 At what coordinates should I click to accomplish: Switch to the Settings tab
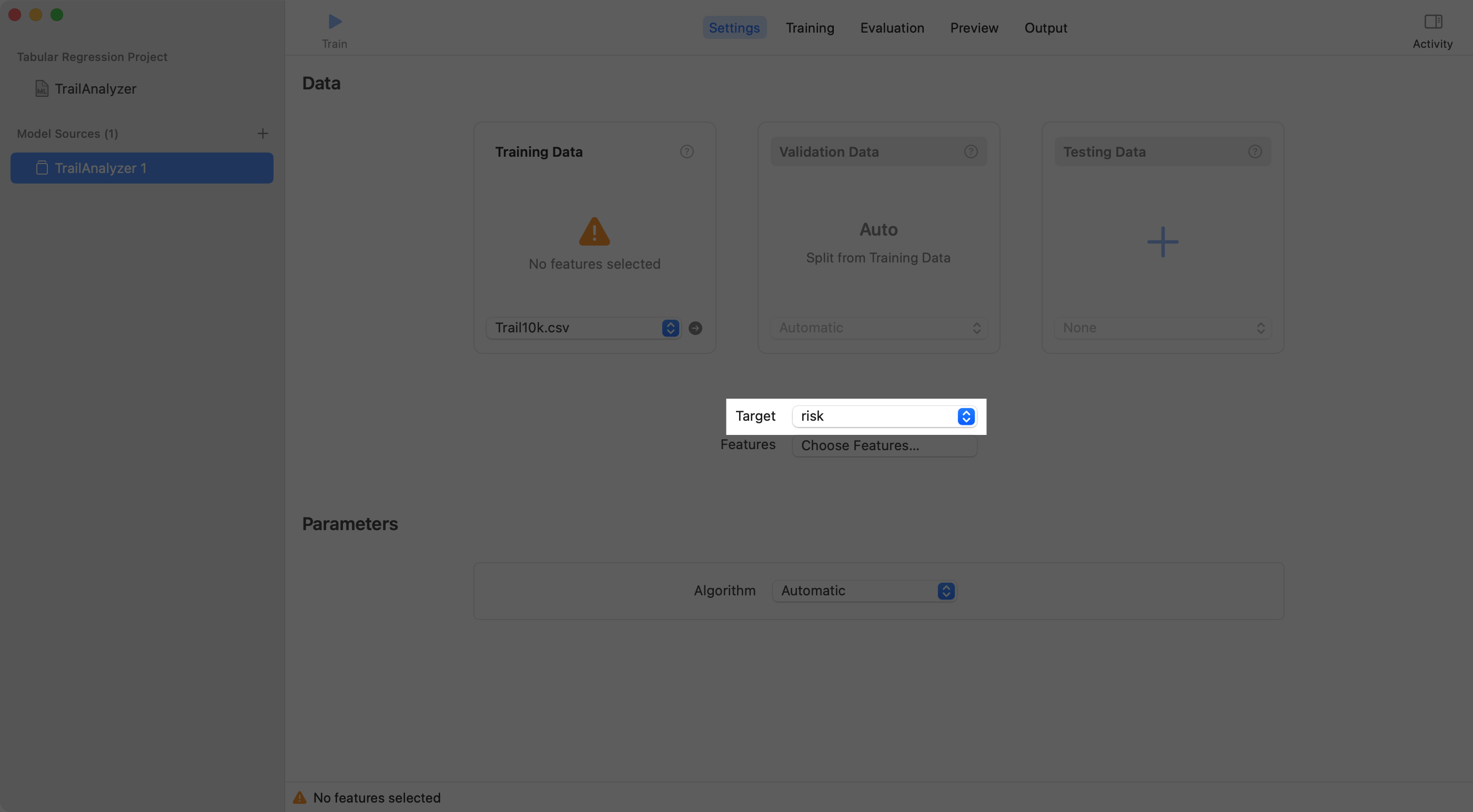click(x=734, y=27)
